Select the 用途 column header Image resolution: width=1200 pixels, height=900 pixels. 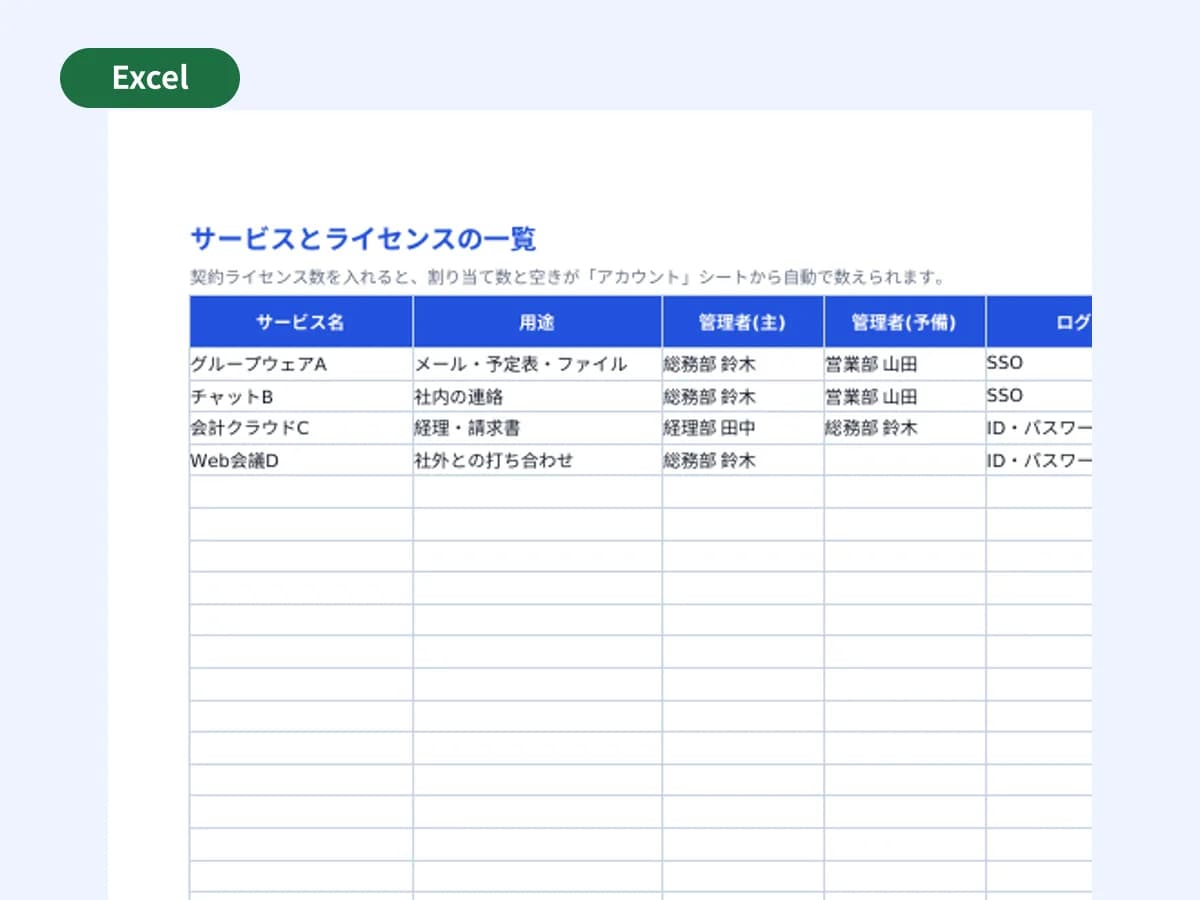537,322
